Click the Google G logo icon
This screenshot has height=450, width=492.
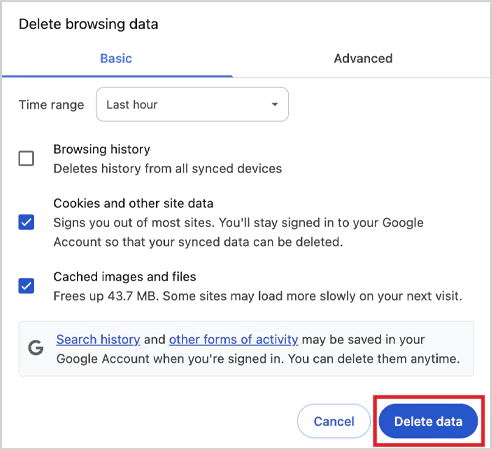[x=36, y=348]
